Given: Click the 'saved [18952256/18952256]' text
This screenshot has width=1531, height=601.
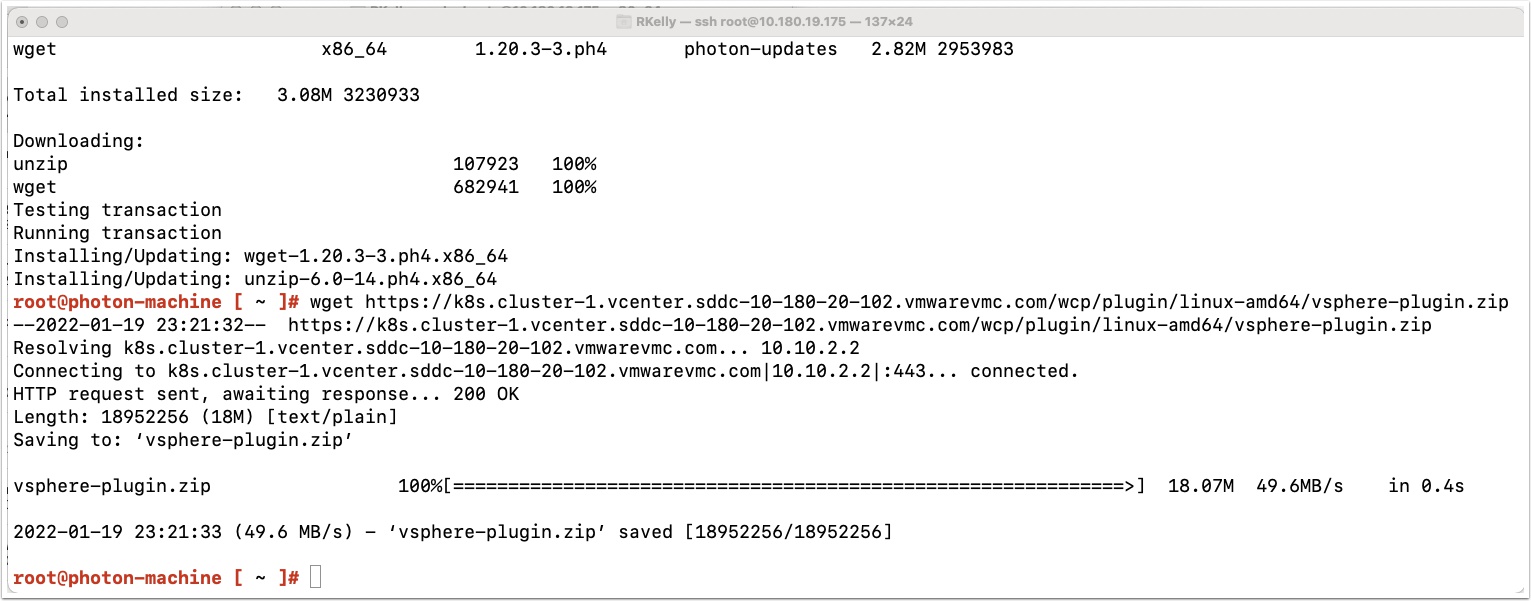Looking at the screenshot, I should point(755,532).
